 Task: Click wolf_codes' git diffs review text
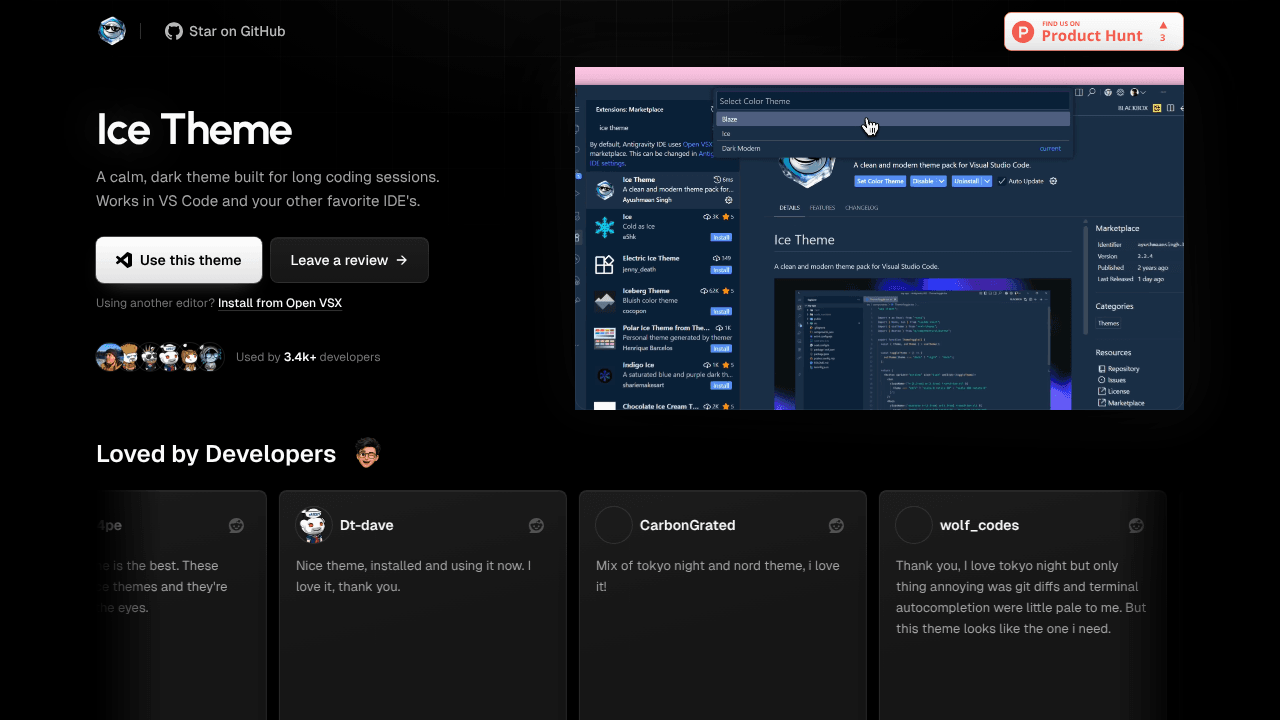pyautogui.click(x=1021, y=597)
